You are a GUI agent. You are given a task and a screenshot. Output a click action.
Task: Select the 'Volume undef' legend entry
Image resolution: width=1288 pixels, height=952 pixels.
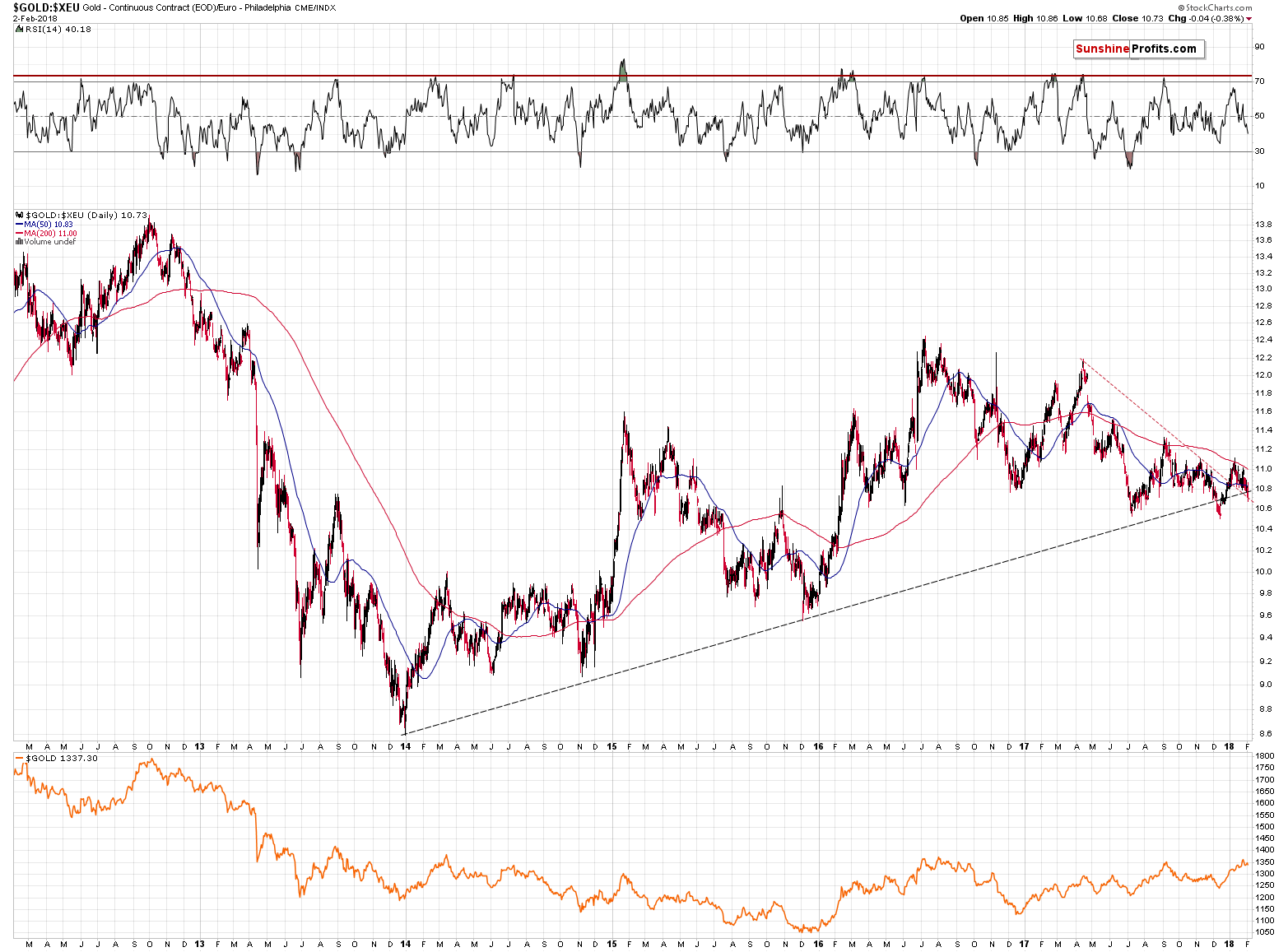click(x=49, y=242)
